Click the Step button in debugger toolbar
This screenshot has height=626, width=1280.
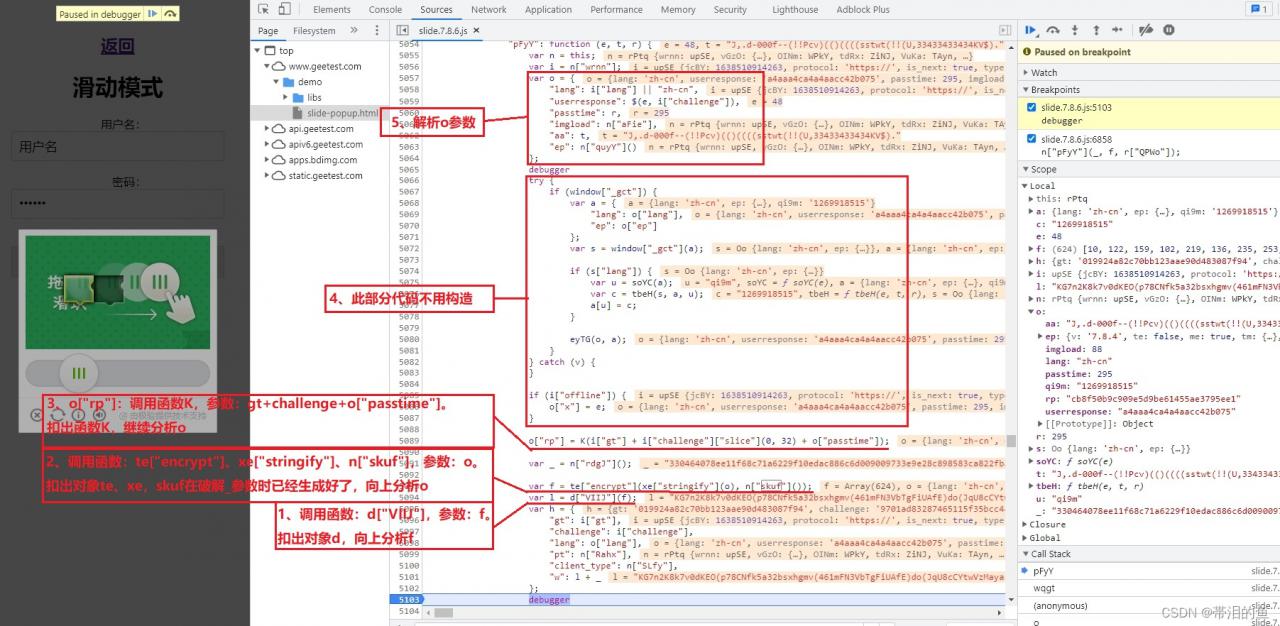tap(1119, 31)
